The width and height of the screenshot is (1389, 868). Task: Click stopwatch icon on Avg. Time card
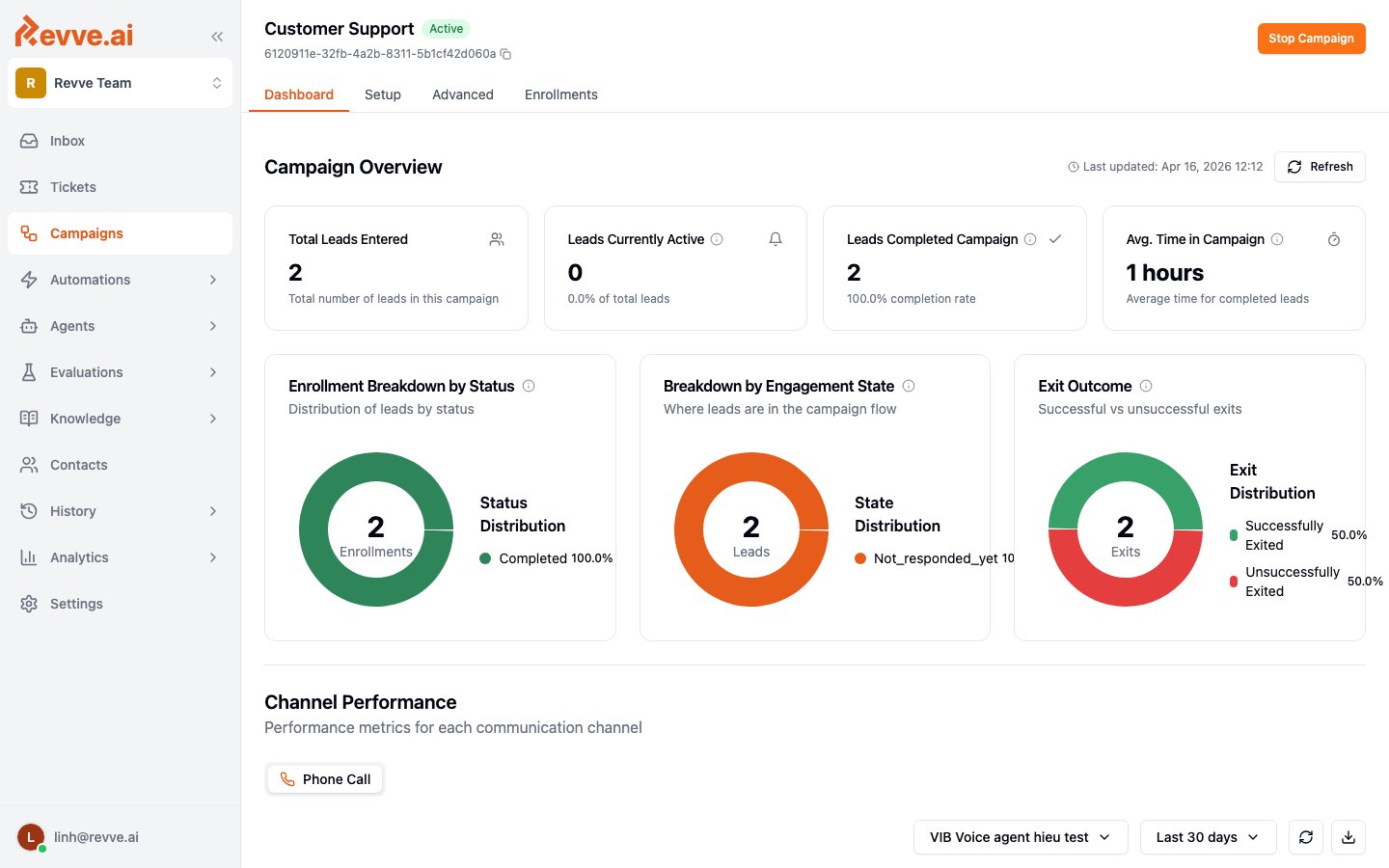1334,239
